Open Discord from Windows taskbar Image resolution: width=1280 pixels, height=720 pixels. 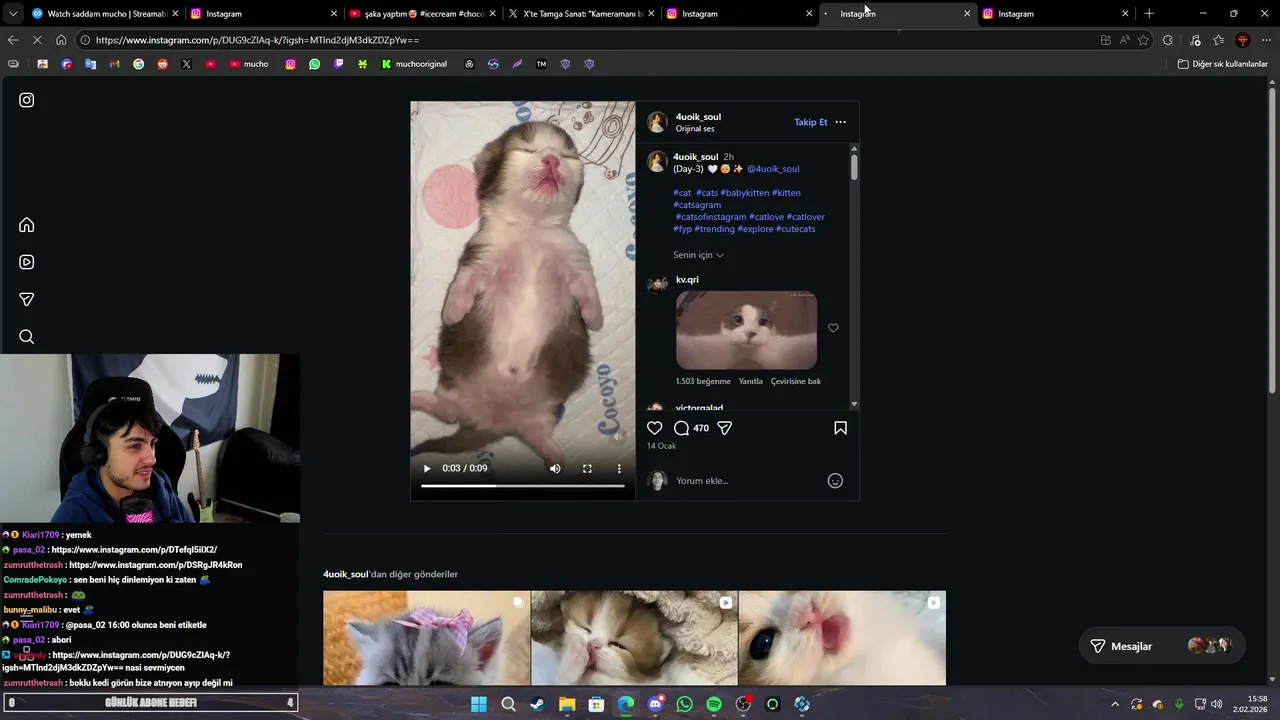655,704
